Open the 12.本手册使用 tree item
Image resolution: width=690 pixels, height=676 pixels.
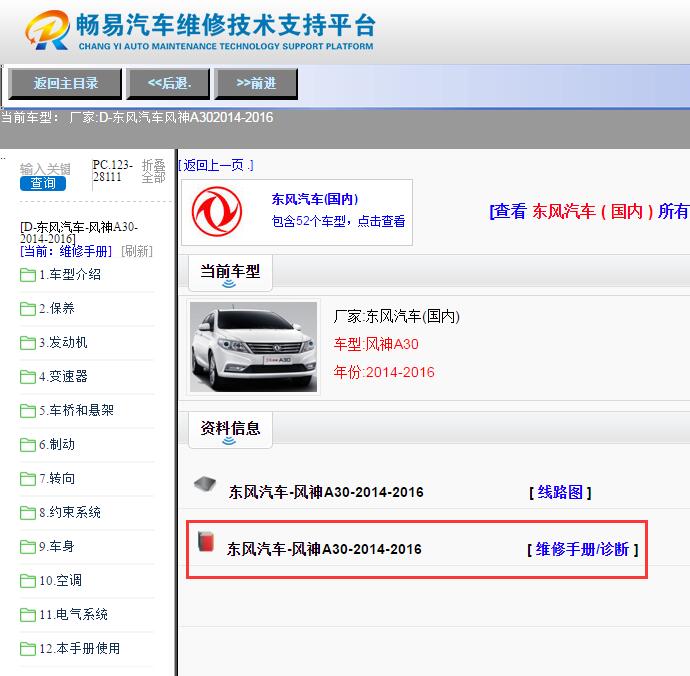tap(80, 648)
